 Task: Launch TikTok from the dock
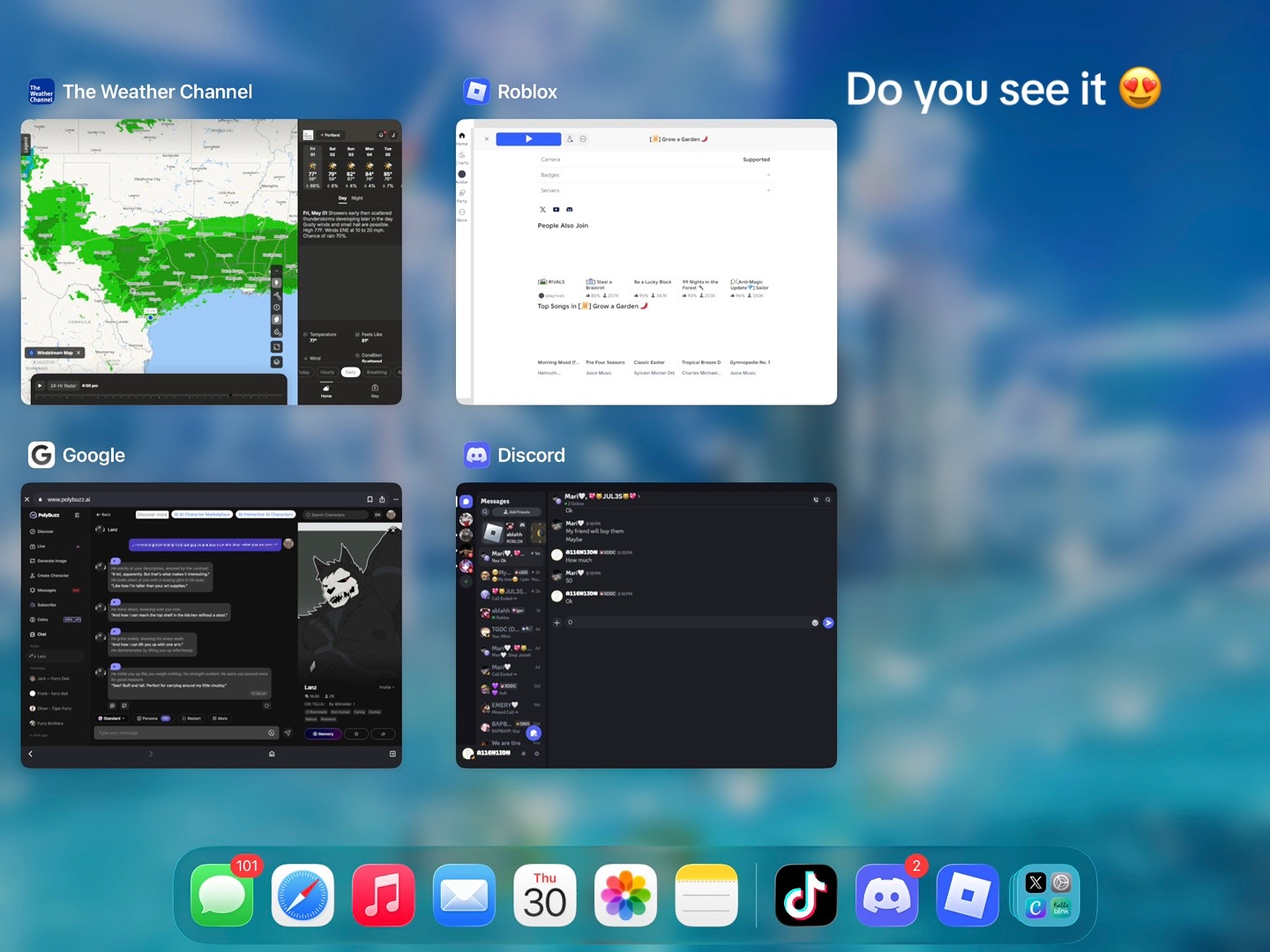pos(806,896)
